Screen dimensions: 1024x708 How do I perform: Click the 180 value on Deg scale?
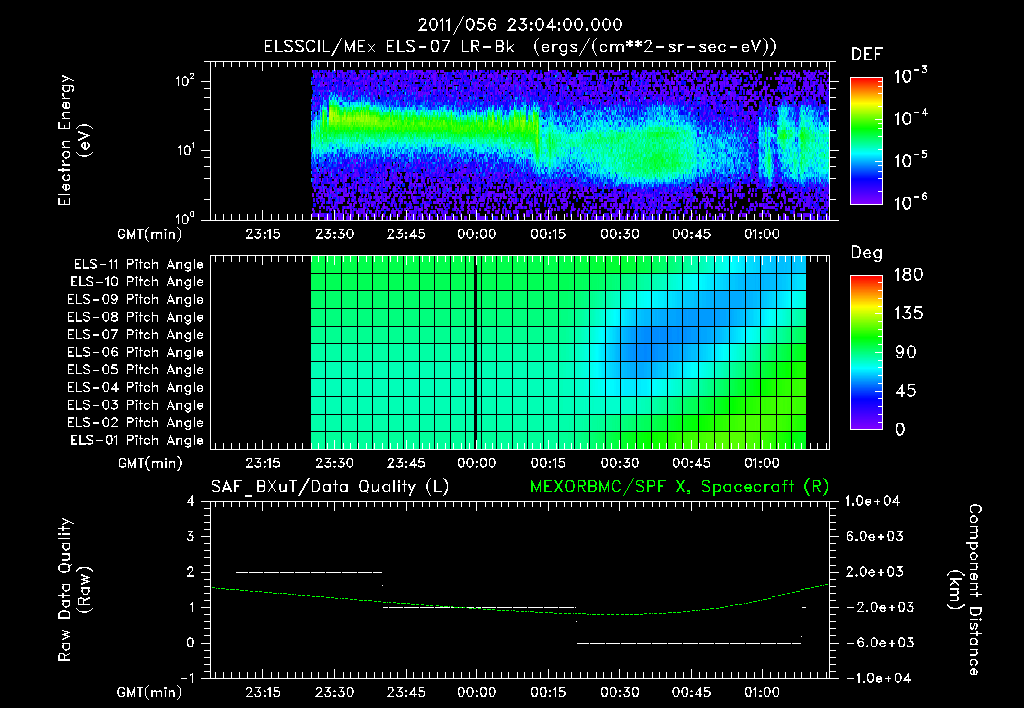click(x=908, y=275)
